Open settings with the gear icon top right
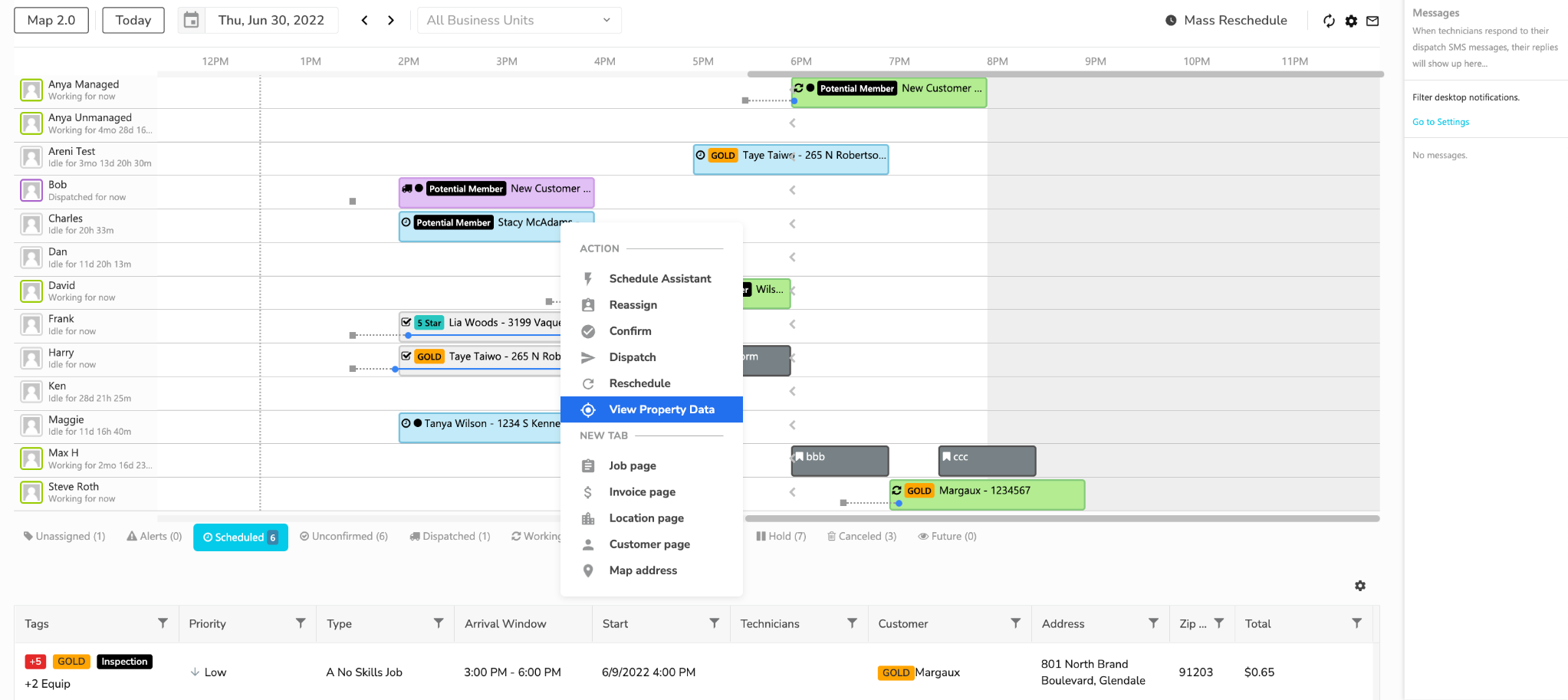This screenshot has height=700, width=1568. (x=1351, y=21)
